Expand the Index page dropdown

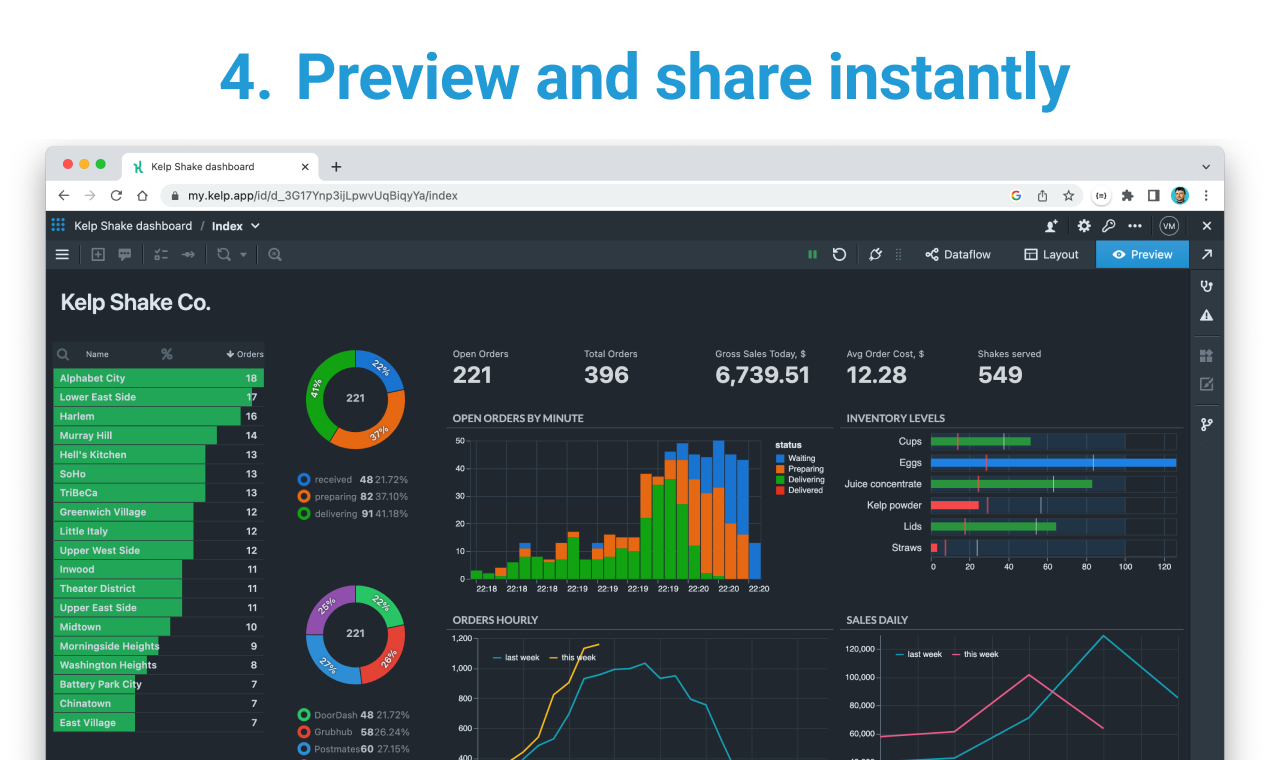(255, 226)
